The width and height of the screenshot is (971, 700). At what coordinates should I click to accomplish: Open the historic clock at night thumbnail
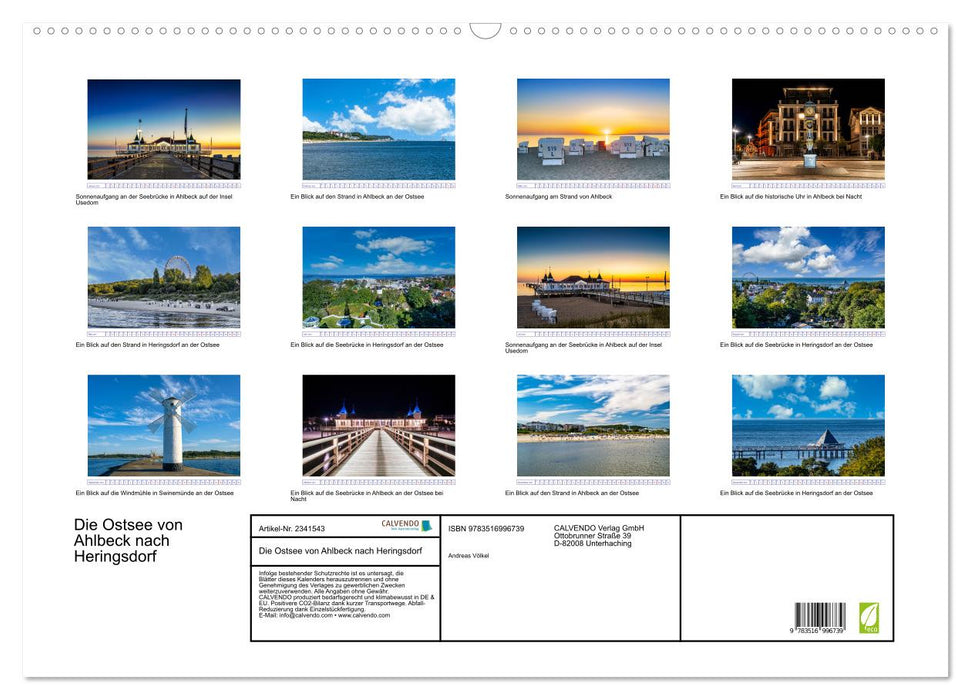(808, 129)
